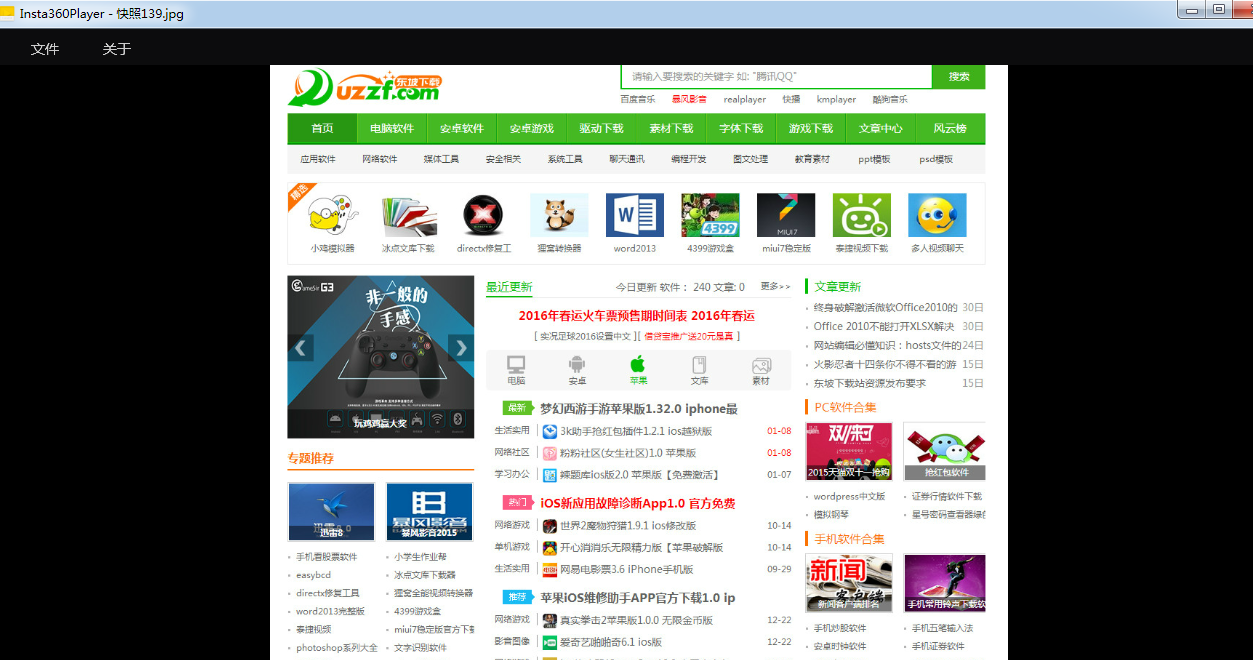This screenshot has height=660, width=1253.
Task: Select the 文库 document category icon
Action: [x=699, y=364]
